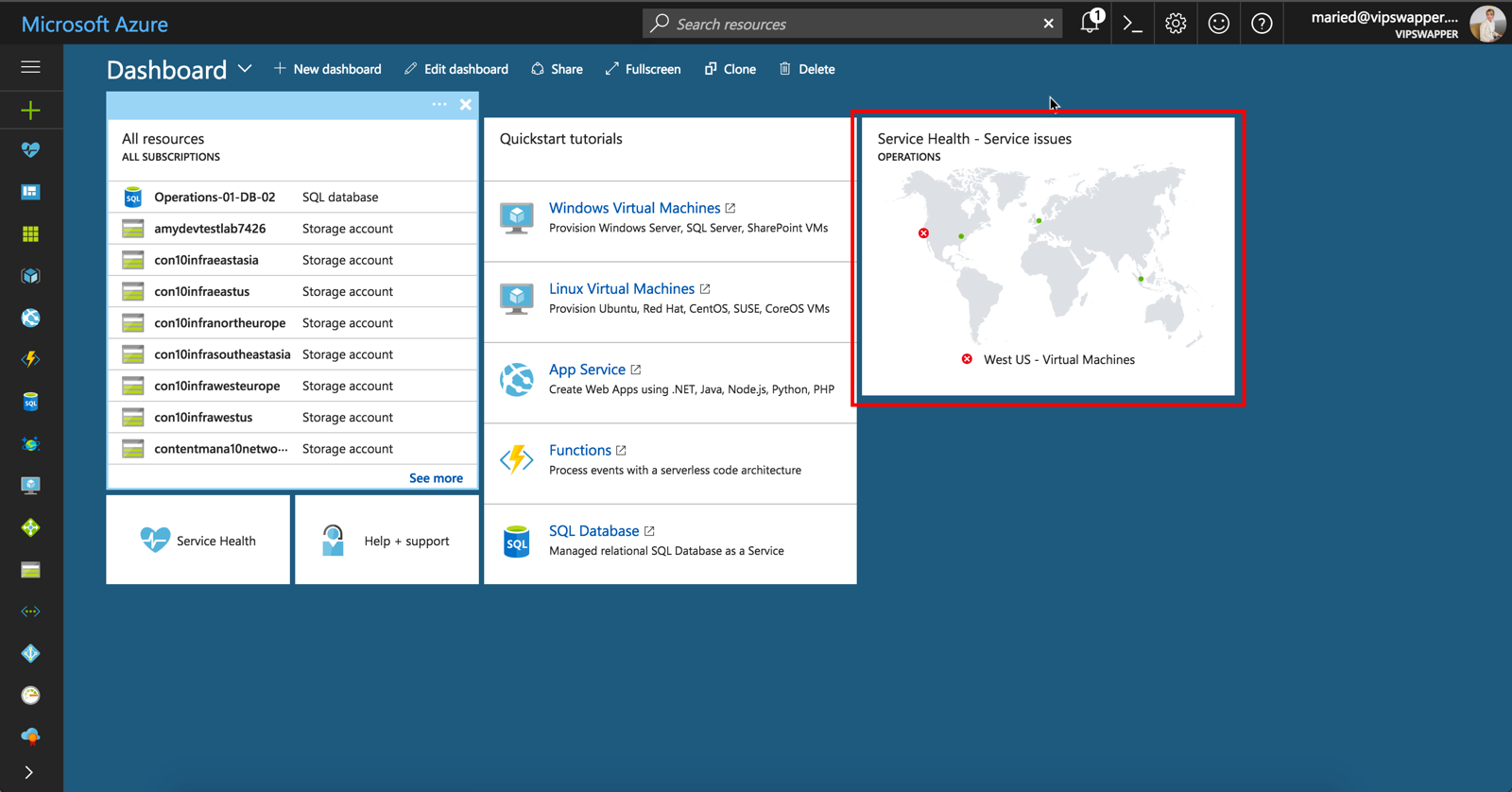Expand the sidebar with bottom chevron

point(29,772)
